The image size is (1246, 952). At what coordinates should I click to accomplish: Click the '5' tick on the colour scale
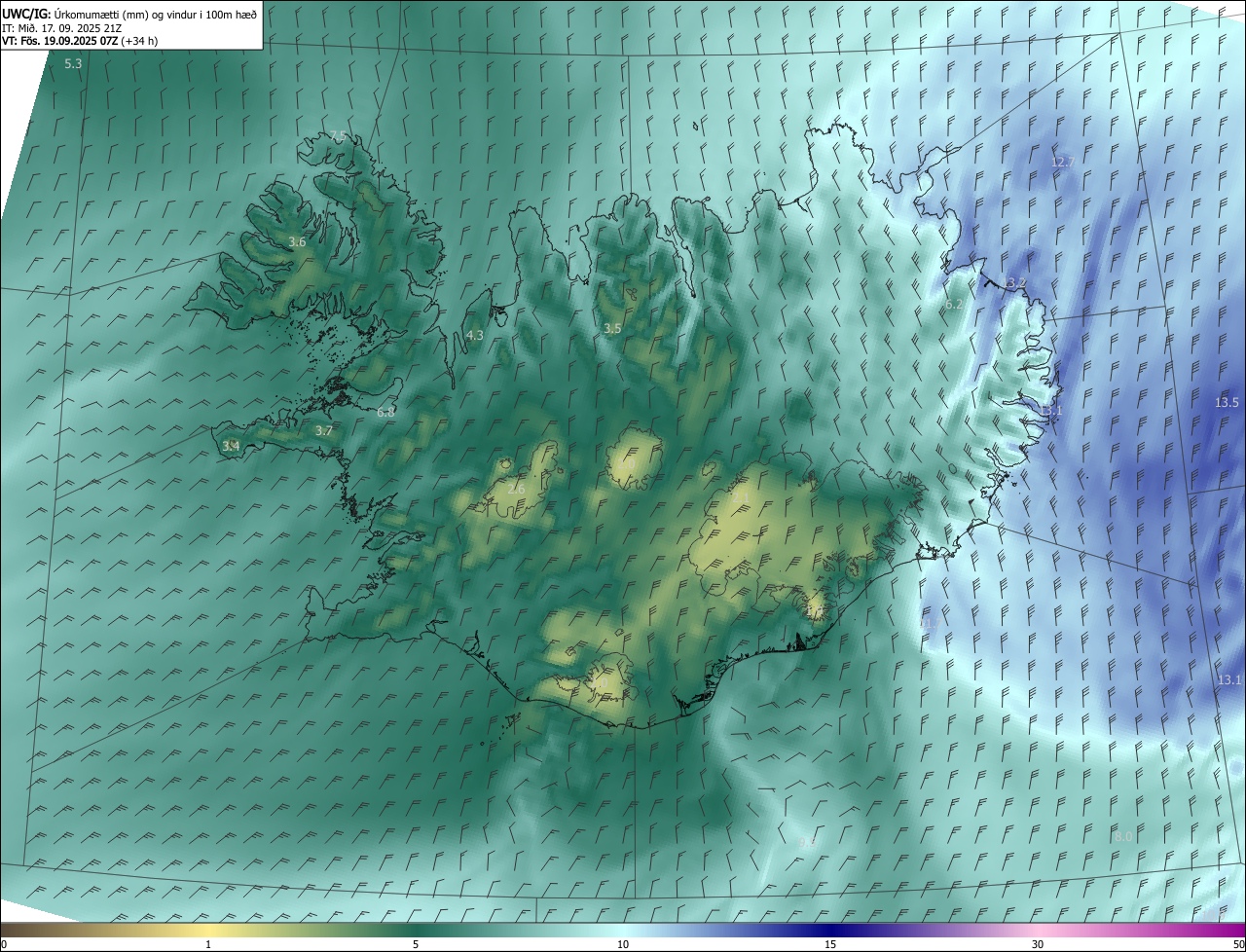[x=416, y=945]
